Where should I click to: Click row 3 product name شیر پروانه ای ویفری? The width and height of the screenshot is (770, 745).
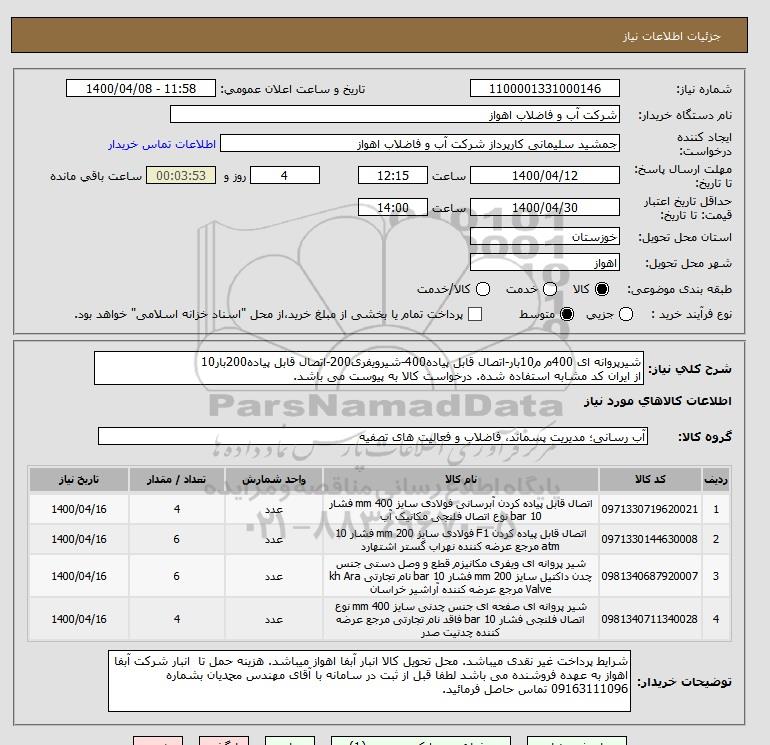461,576
